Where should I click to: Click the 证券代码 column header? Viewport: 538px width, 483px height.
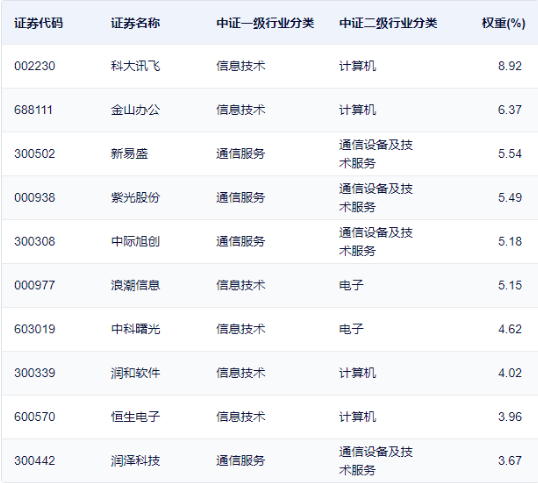(38, 23)
